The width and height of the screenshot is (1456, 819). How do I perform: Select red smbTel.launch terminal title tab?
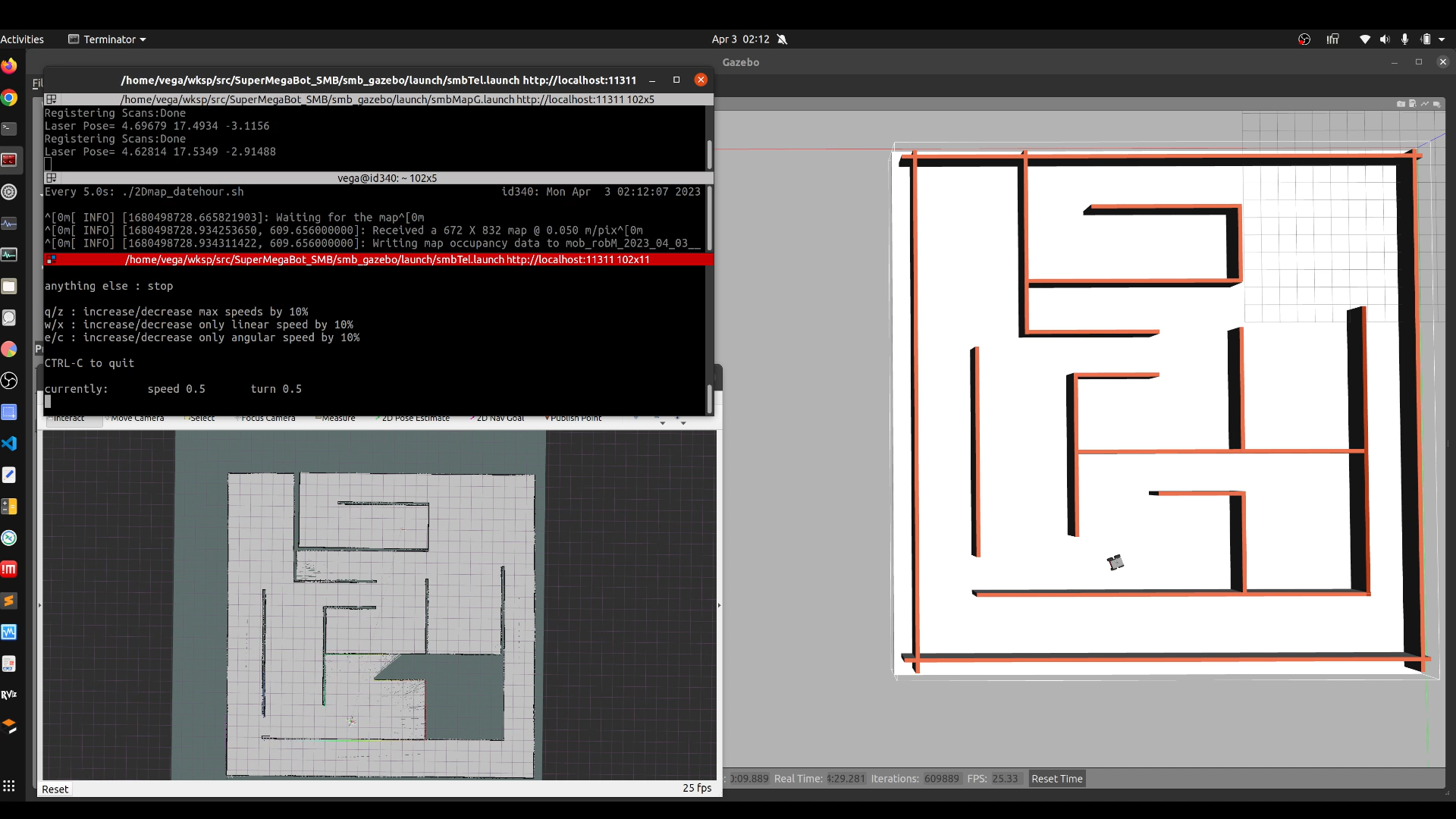coord(387,259)
